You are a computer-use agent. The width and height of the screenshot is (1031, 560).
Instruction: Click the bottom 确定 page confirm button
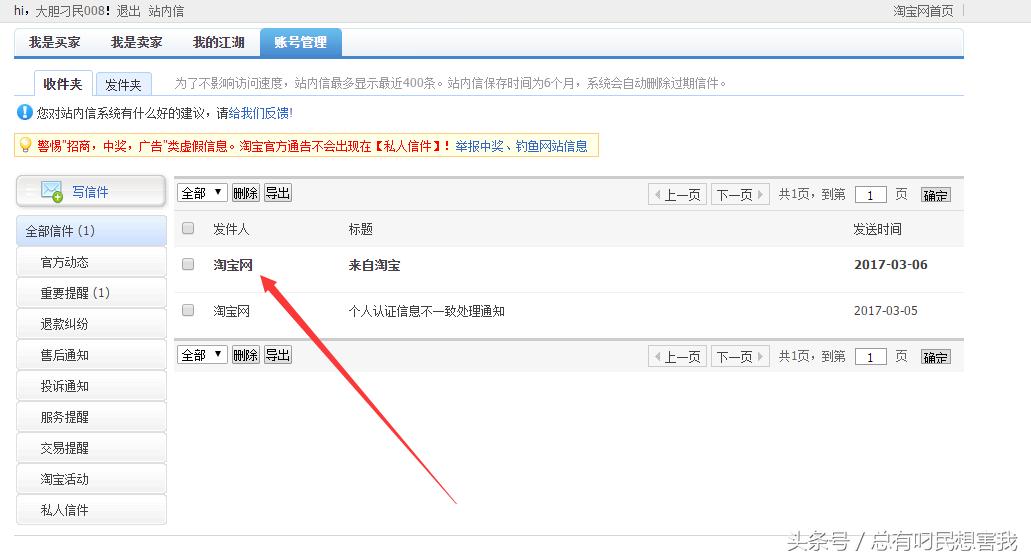(935, 357)
